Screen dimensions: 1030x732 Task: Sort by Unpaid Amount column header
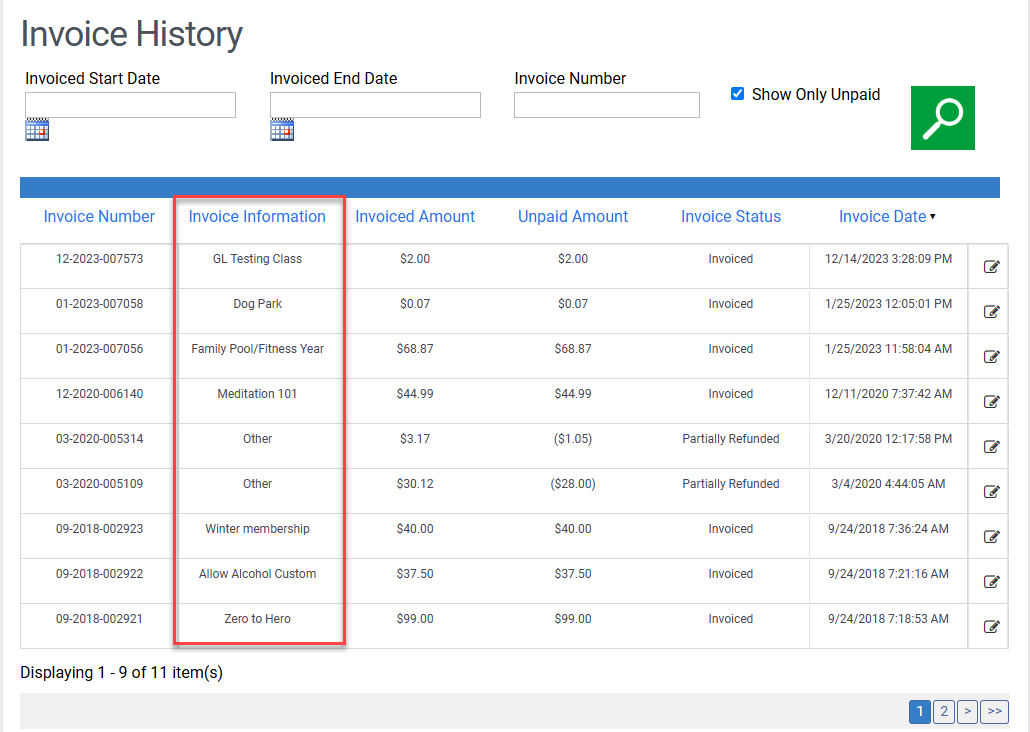tap(573, 216)
